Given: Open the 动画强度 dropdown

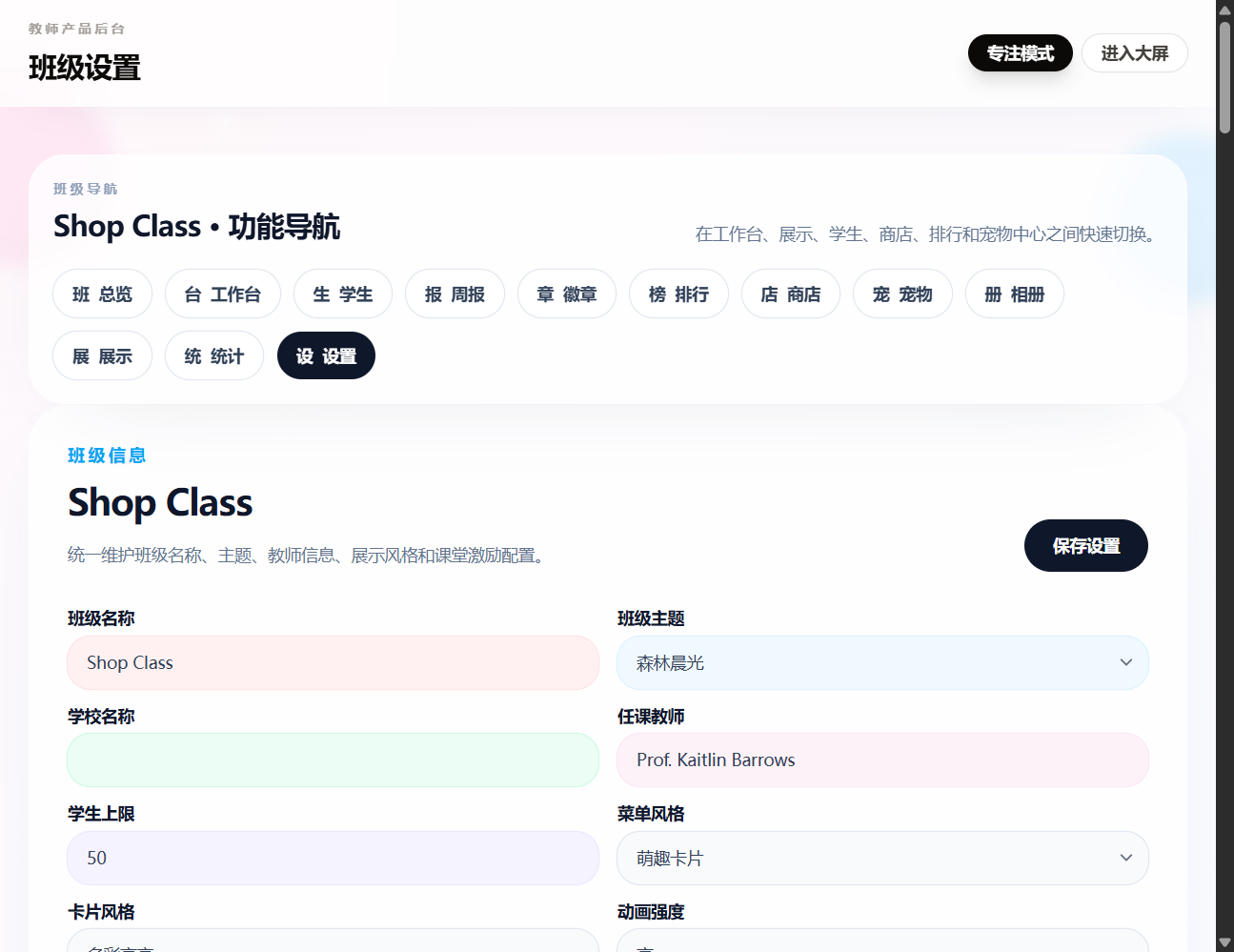Looking at the screenshot, I should click(882, 943).
